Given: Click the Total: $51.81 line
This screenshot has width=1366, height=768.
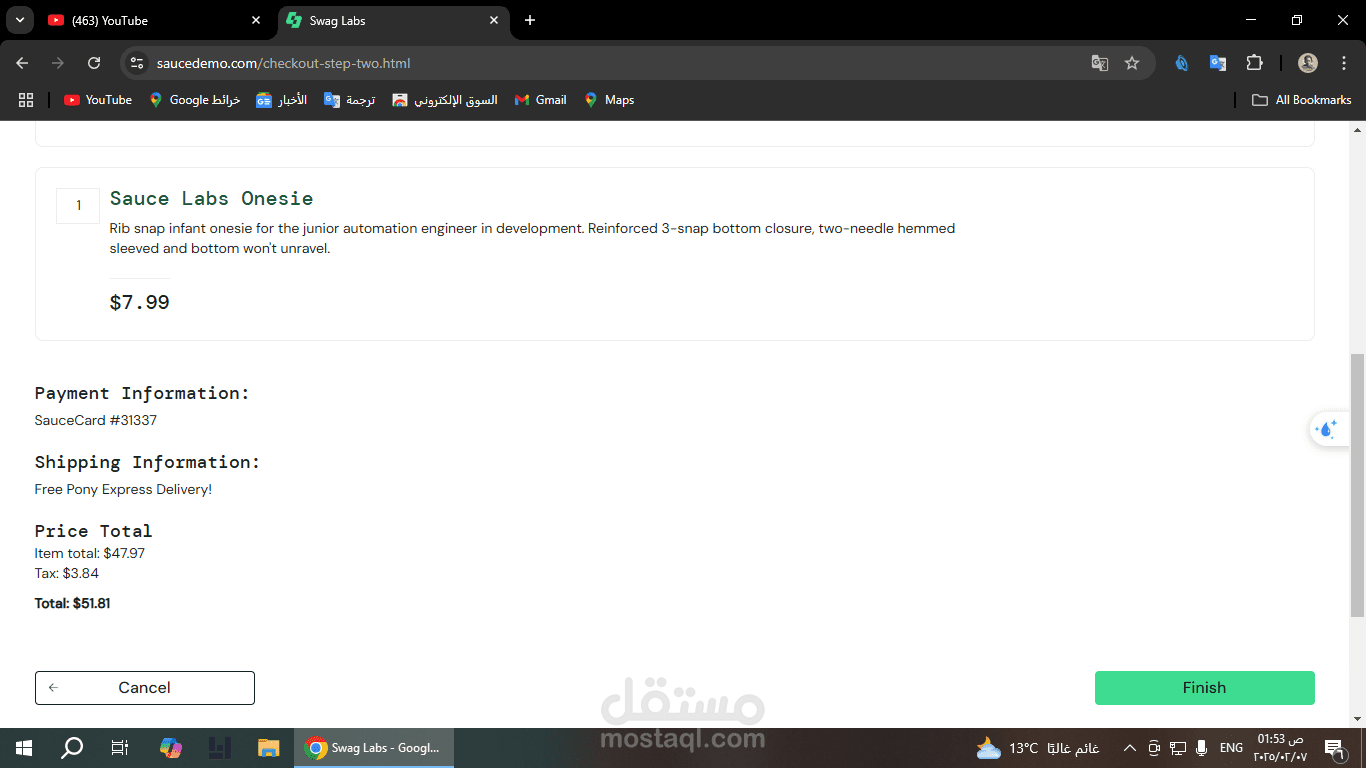Looking at the screenshot, I should pyautogui.click(x=72, y=604).
